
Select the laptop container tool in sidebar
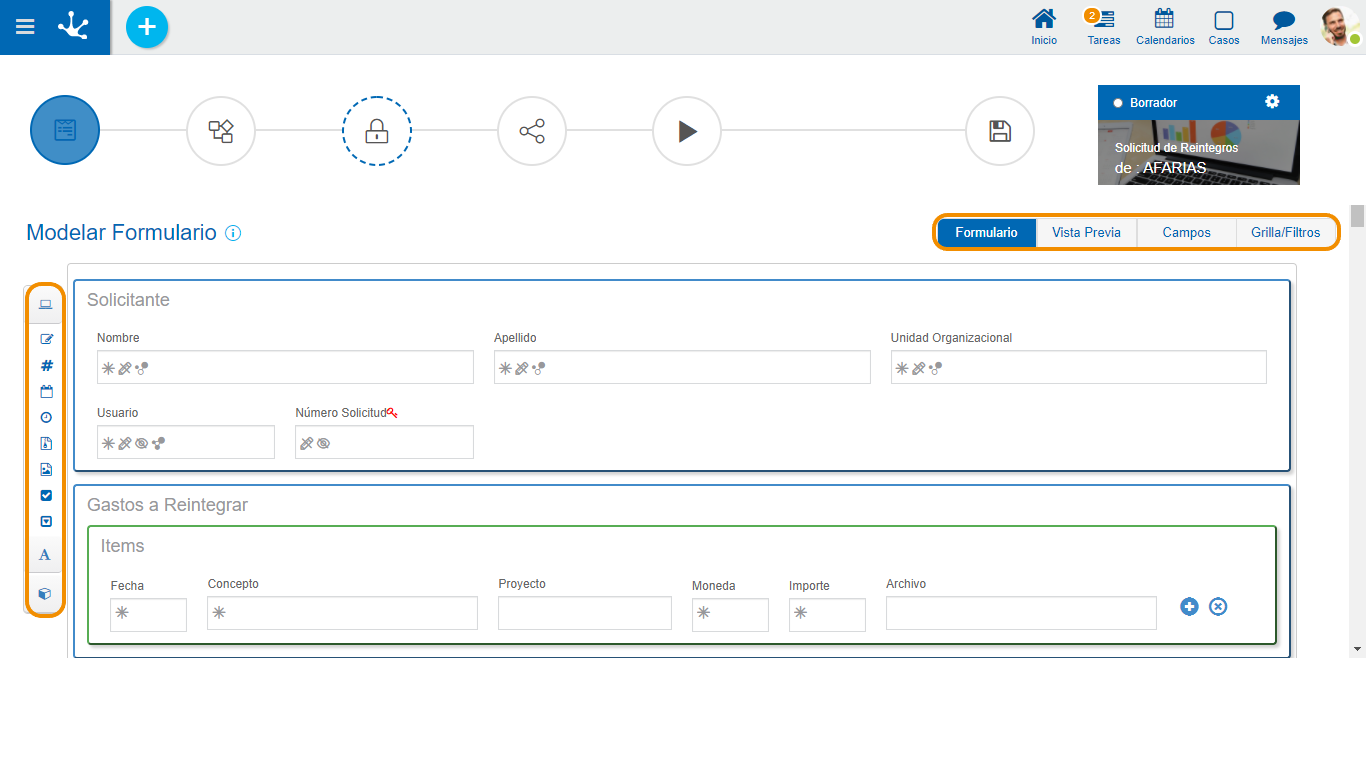click(45, 304)
